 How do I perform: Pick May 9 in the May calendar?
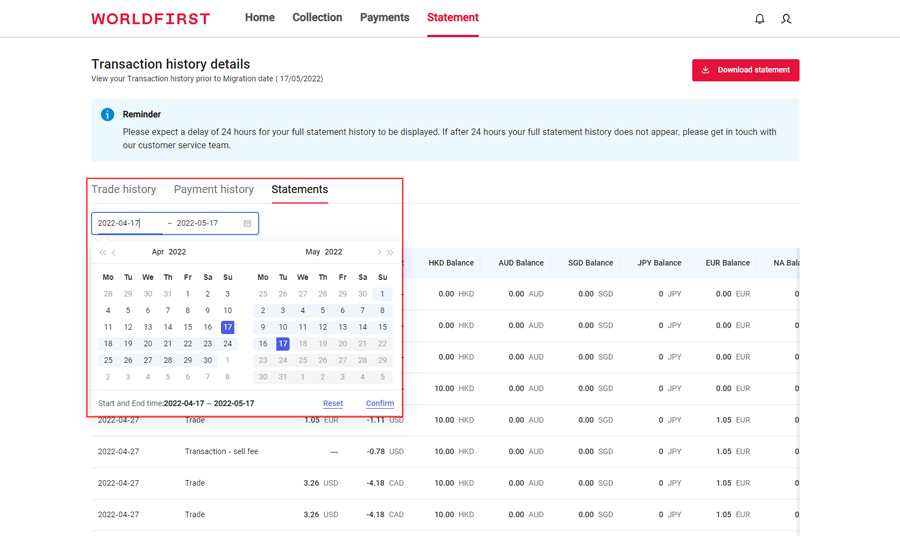(x=263, y=327)
